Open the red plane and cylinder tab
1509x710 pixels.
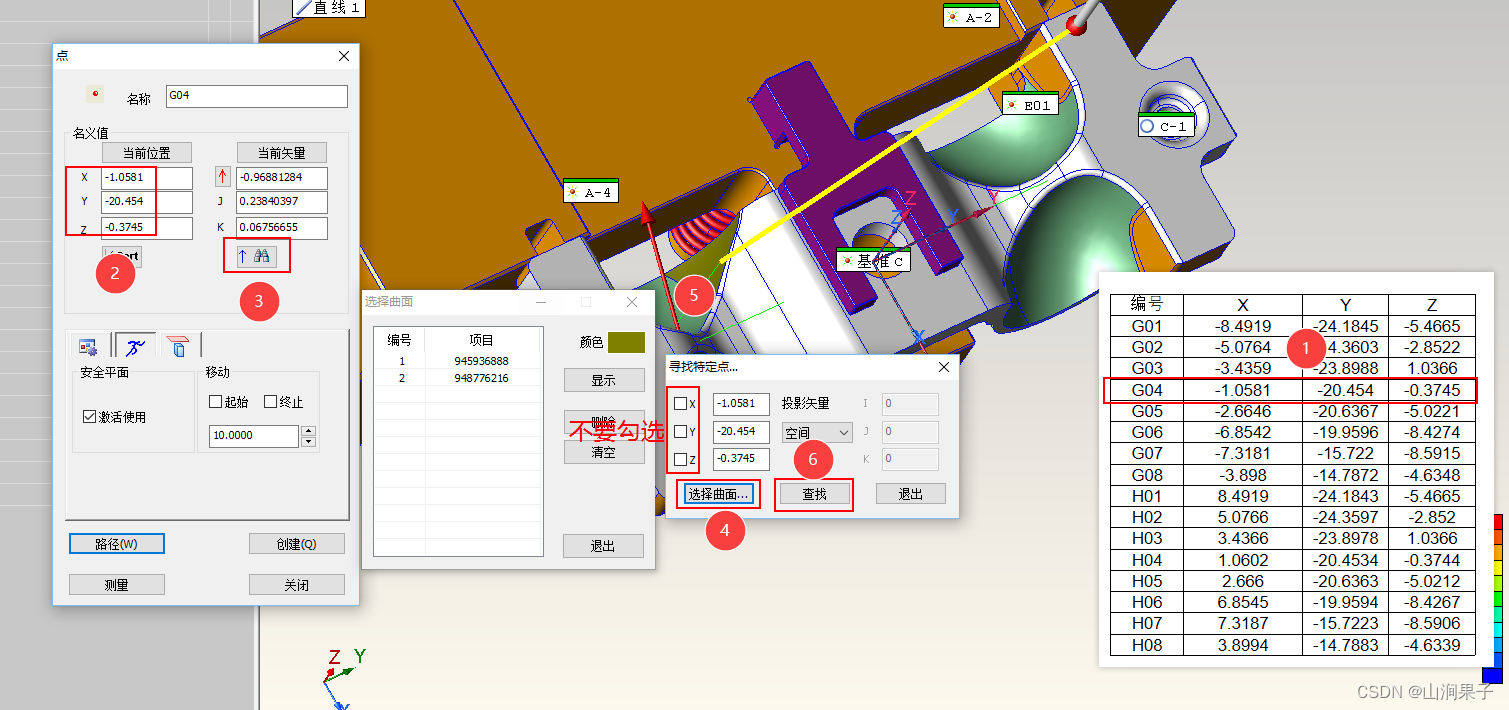[176, 346]
